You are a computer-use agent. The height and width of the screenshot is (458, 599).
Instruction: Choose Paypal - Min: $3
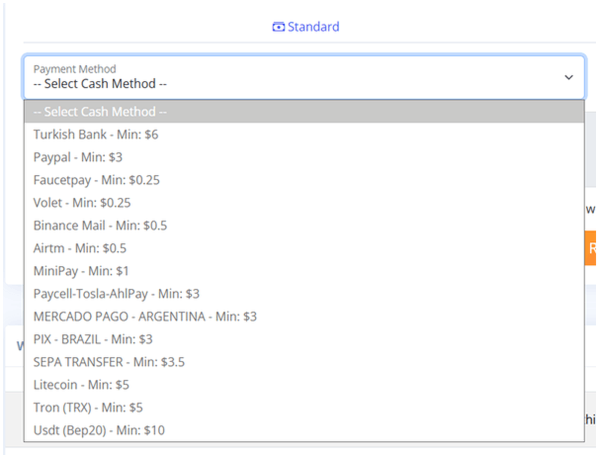tap(304, 157)
